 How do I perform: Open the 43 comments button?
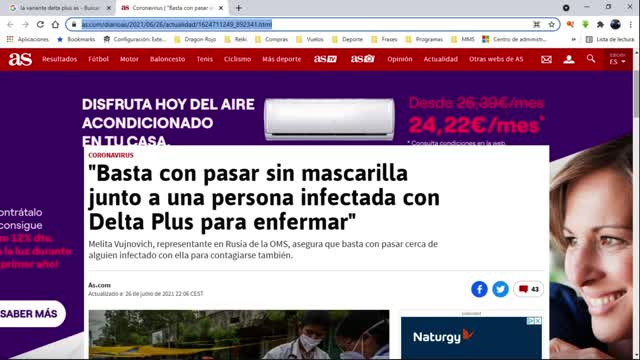click(529, 289)
